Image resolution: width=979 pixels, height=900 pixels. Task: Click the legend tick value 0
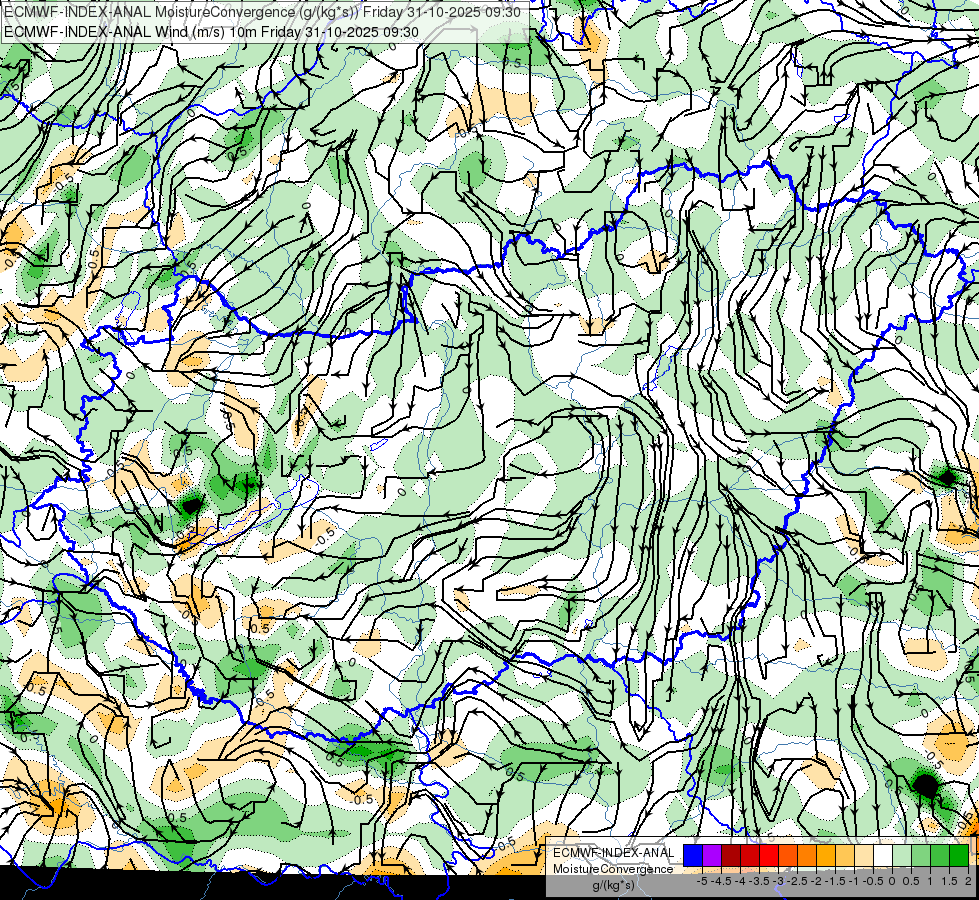892,881
